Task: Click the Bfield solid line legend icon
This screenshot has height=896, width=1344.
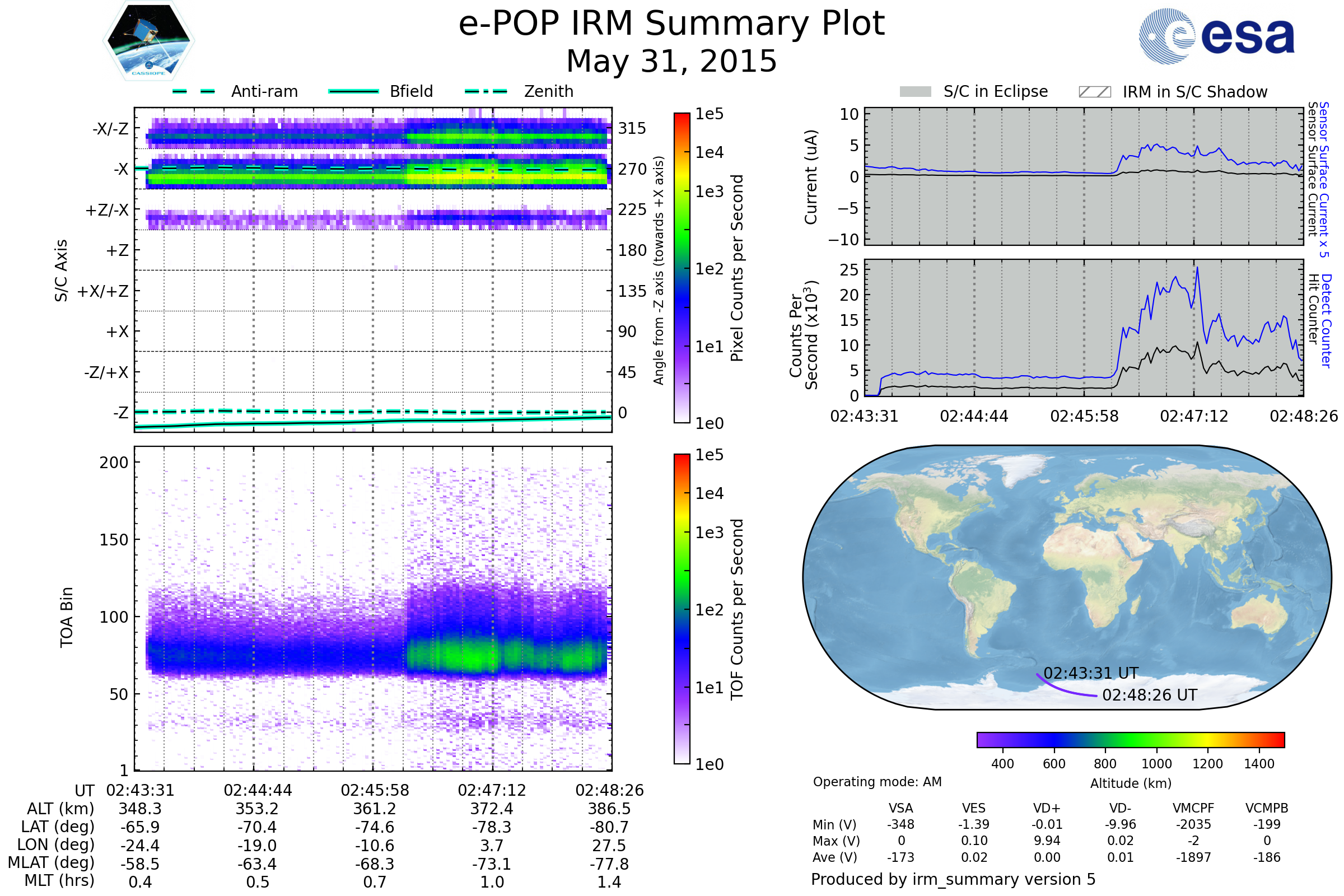Action: 353,91
